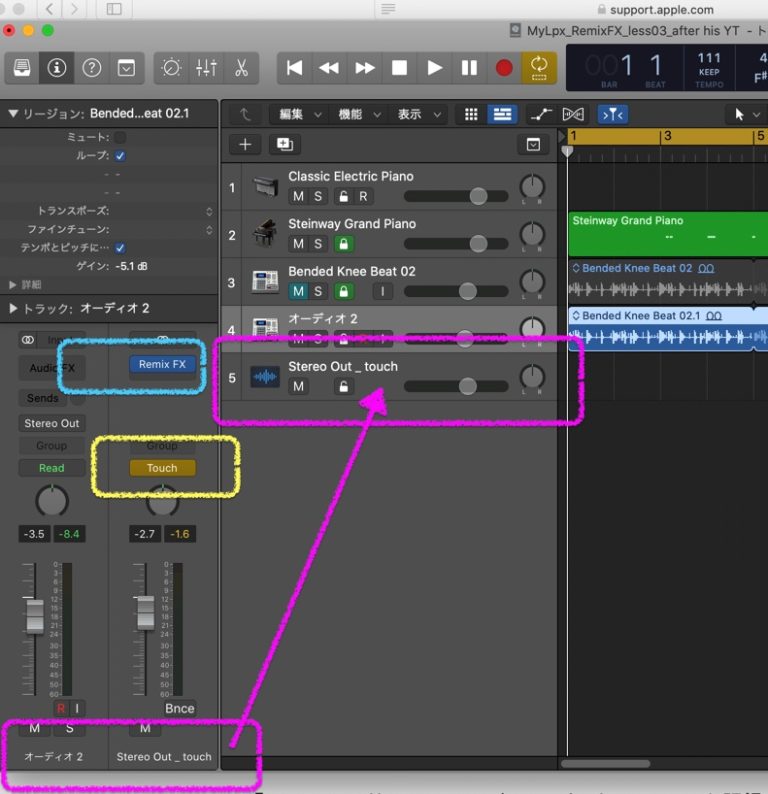Open the Read automation mode menu

click(52, 468)
